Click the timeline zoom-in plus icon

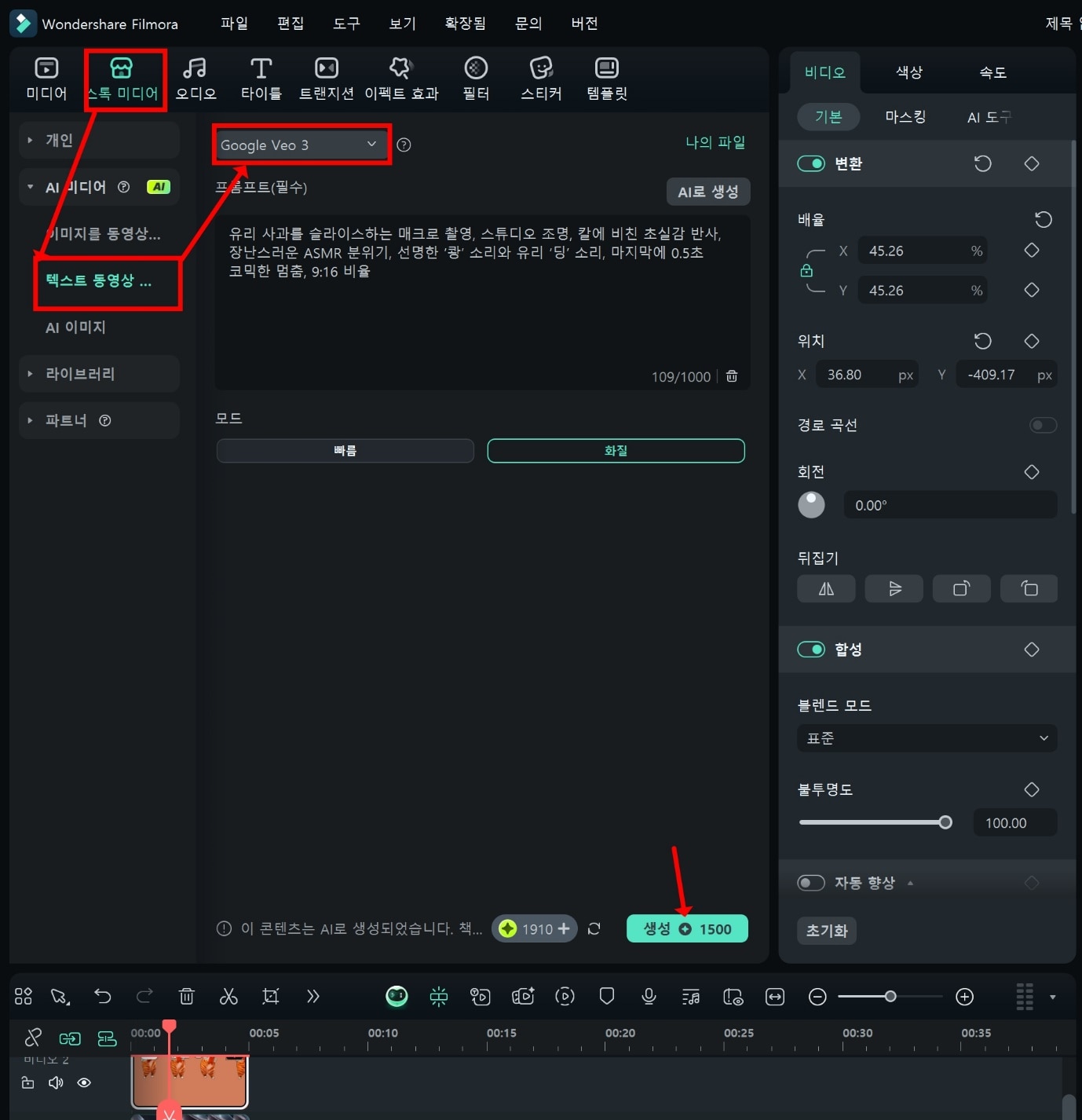964,997
